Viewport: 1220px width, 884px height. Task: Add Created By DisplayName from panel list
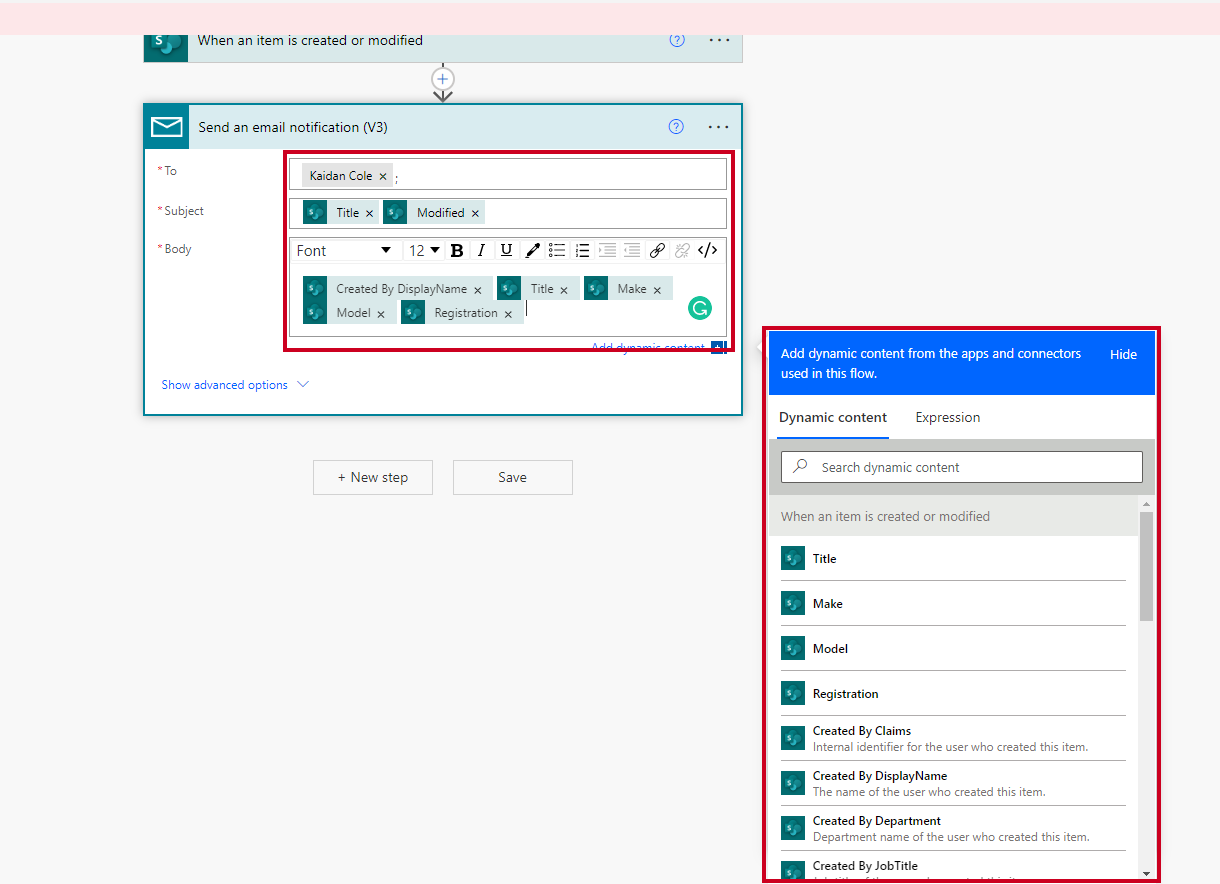(x=953, y=783)
